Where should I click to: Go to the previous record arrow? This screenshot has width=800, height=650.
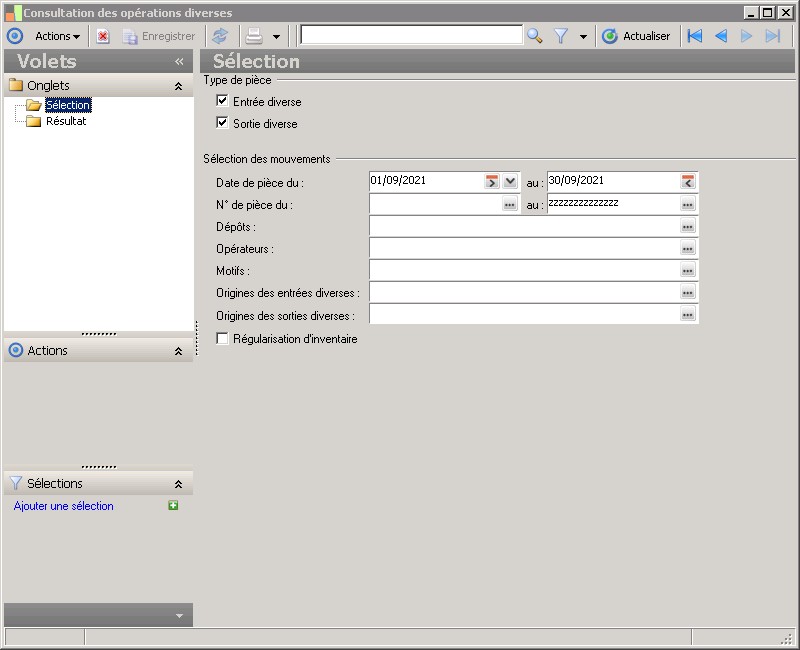721,36
